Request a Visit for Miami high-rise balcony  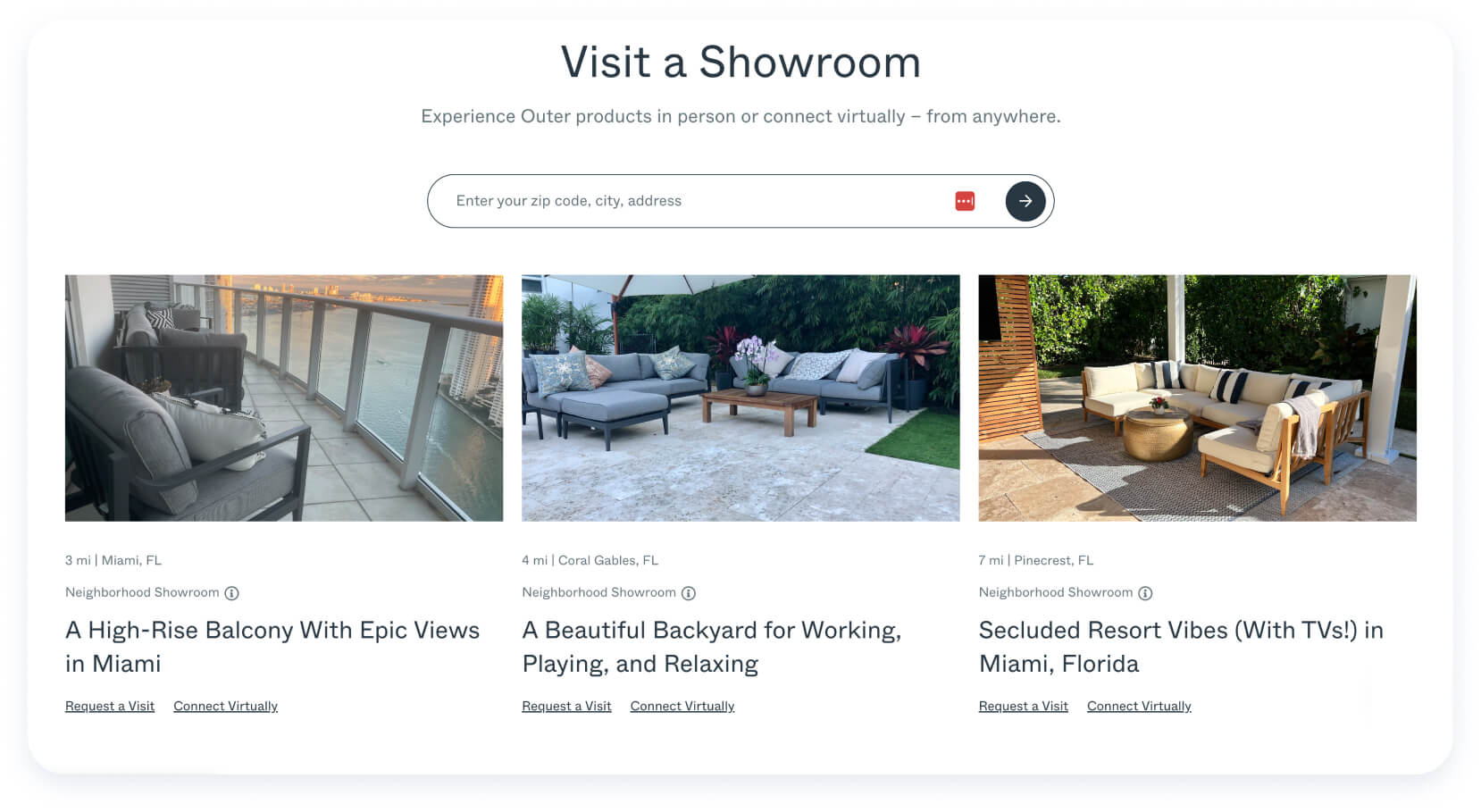point(110,706)
